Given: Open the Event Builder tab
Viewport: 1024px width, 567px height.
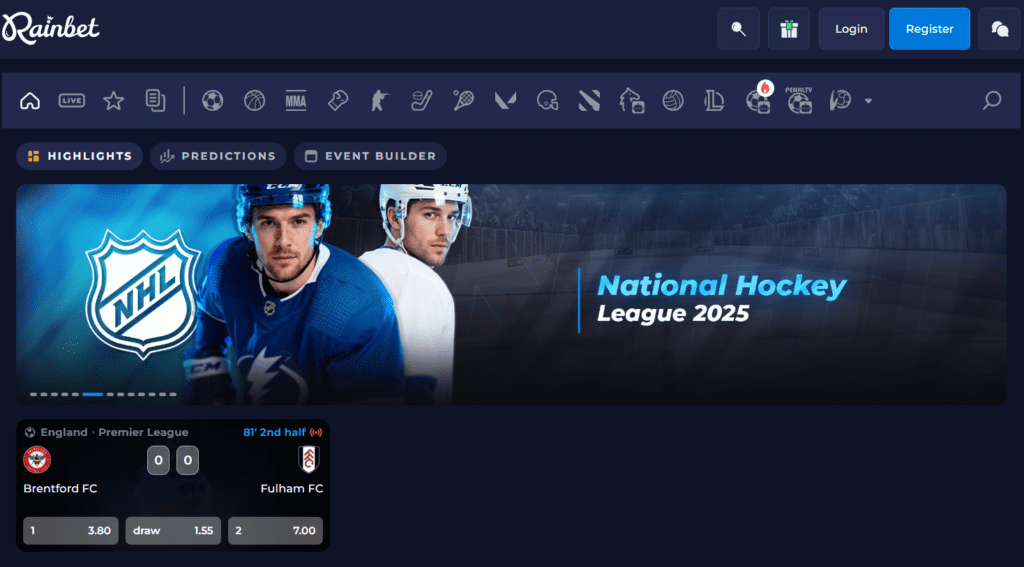Looking at the screenshot, I should [370, 156].
